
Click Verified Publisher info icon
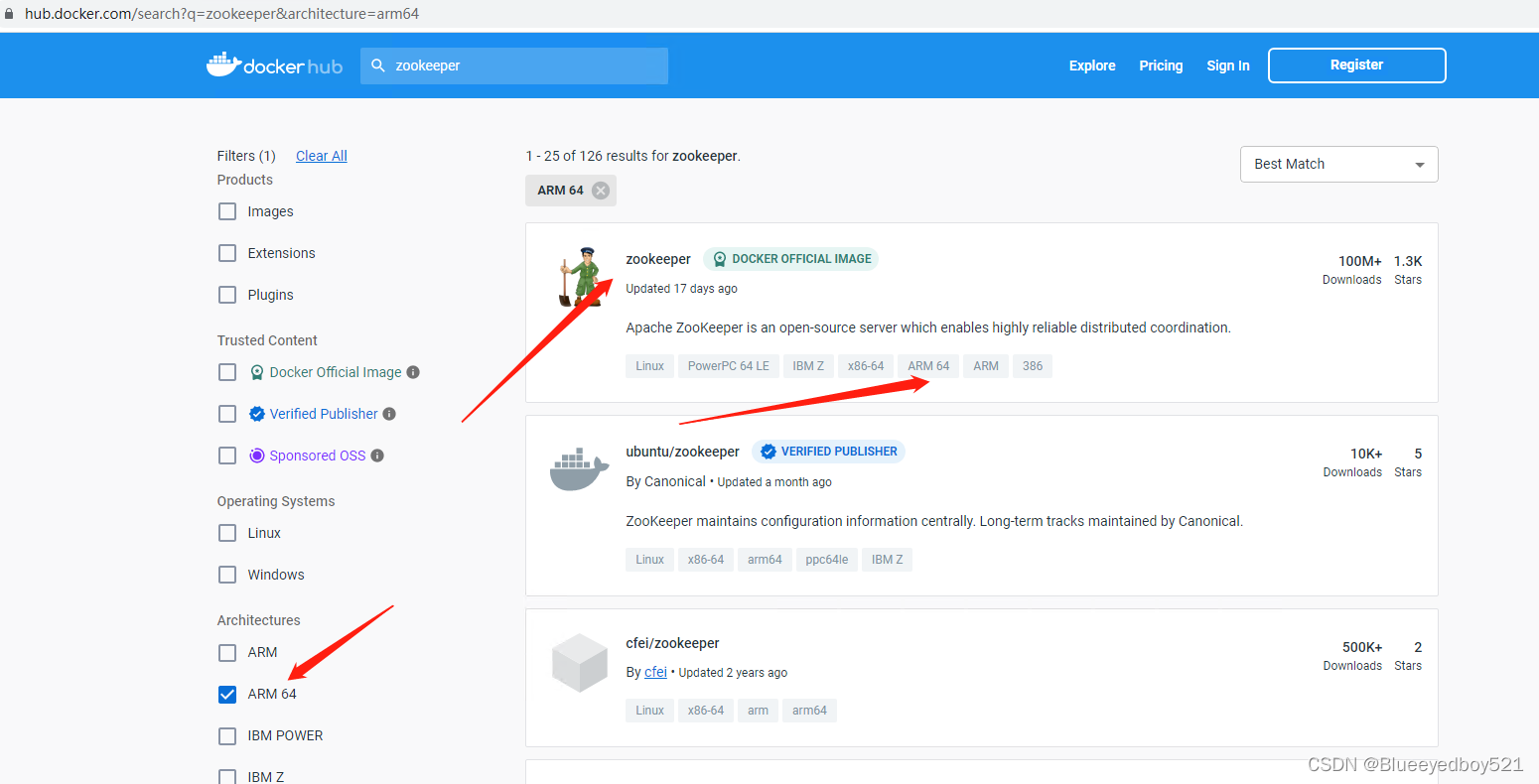point(389,414)
